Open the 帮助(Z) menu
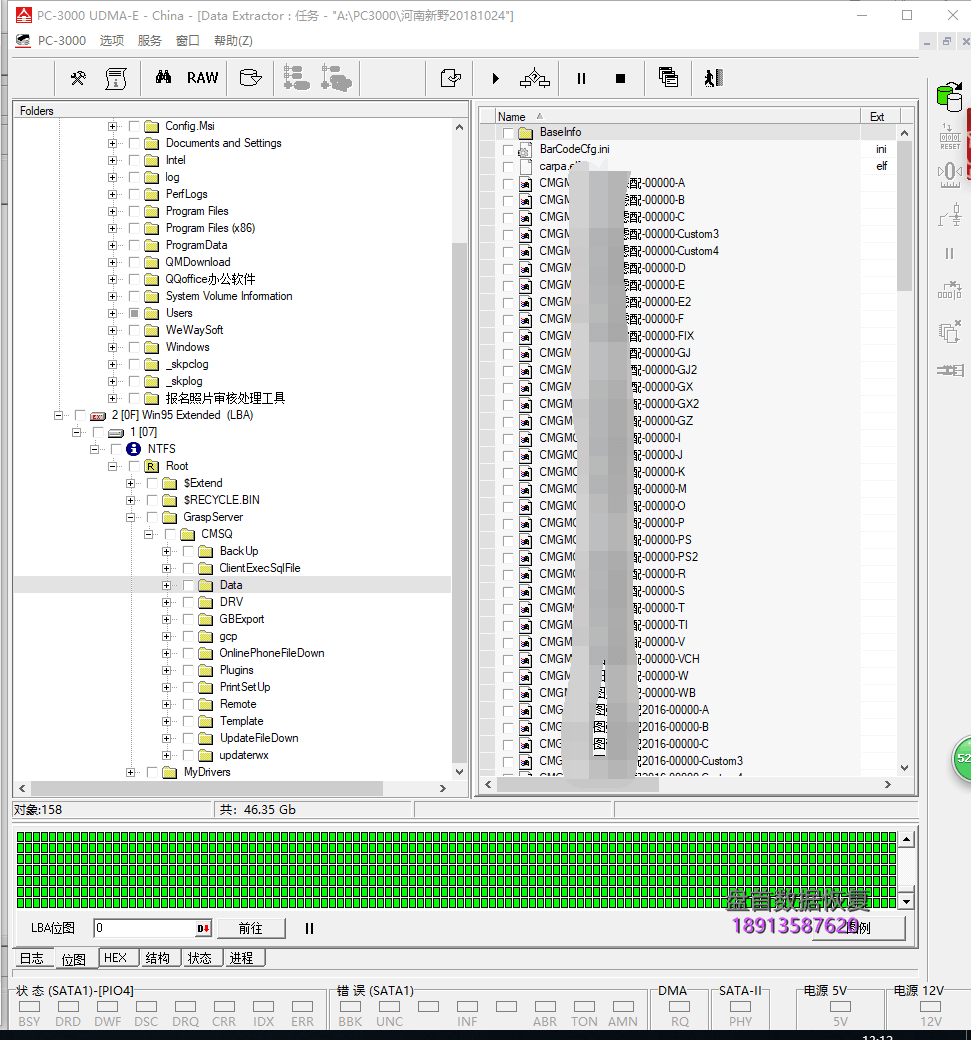 coord(233,40)
